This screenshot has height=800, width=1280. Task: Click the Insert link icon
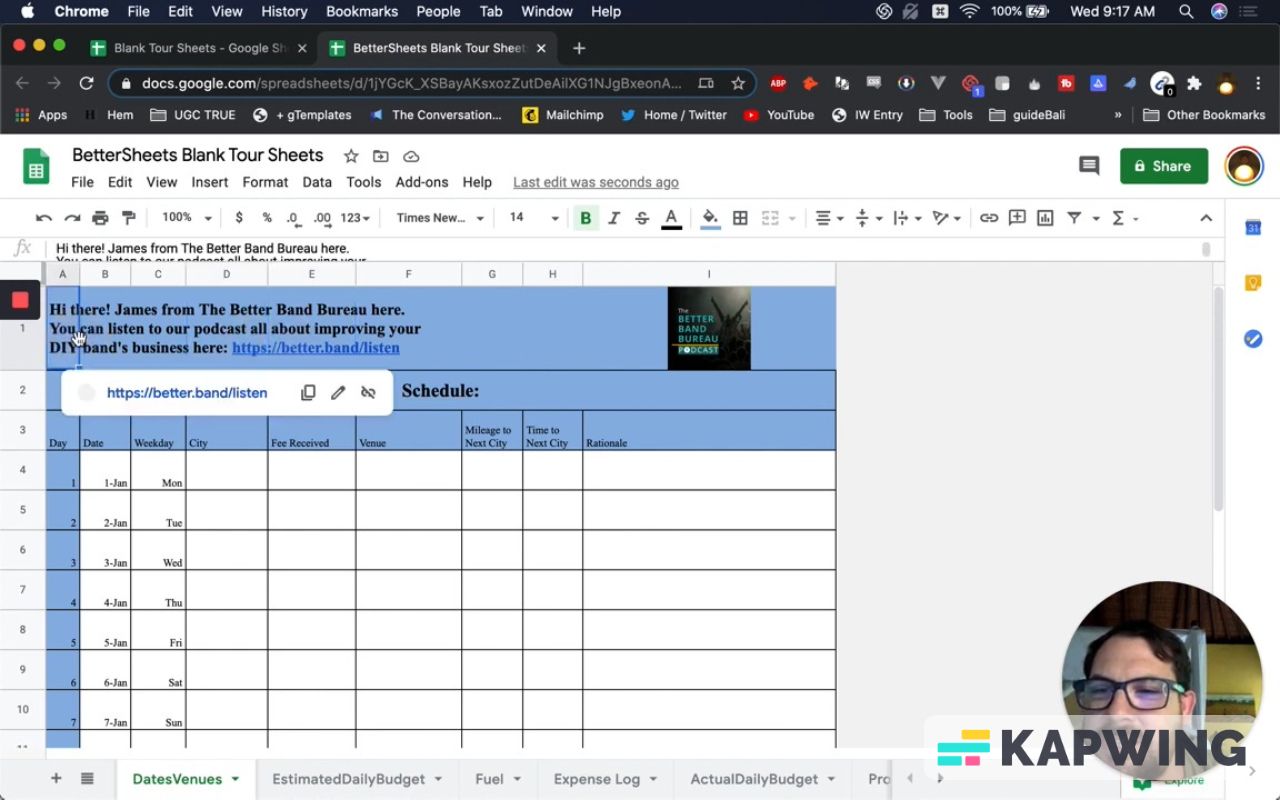pyautogui.click(x=989, y=218)
